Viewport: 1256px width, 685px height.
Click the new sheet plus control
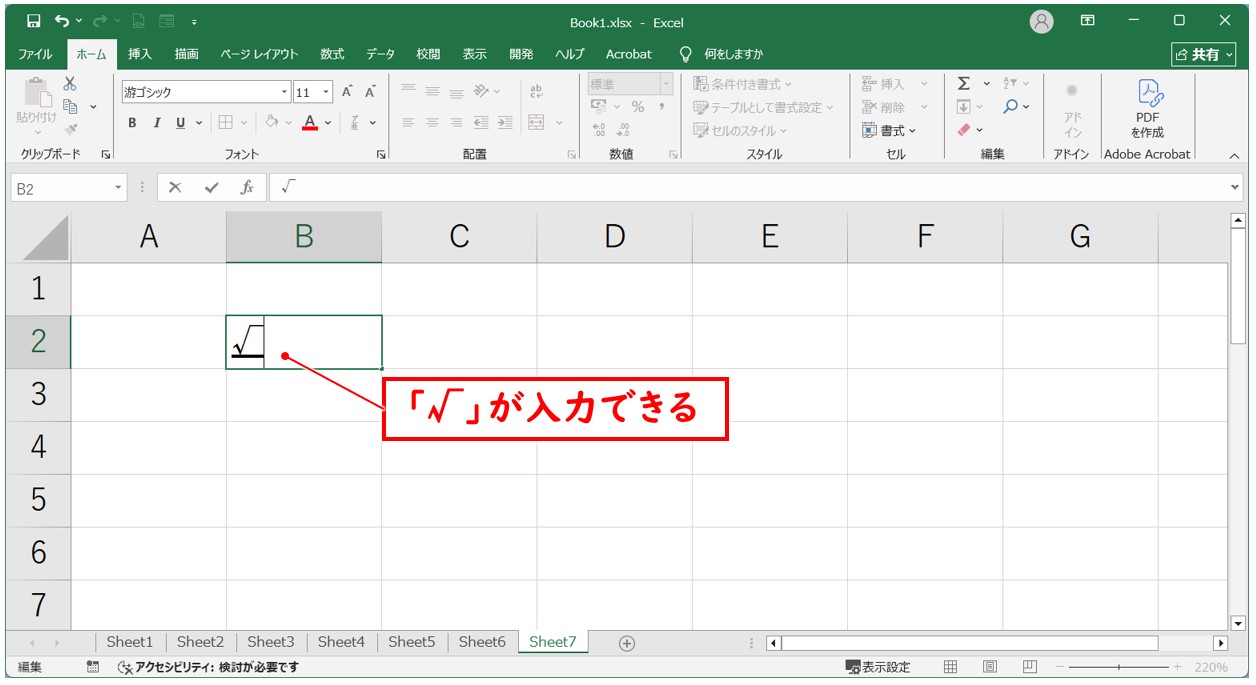626,642
